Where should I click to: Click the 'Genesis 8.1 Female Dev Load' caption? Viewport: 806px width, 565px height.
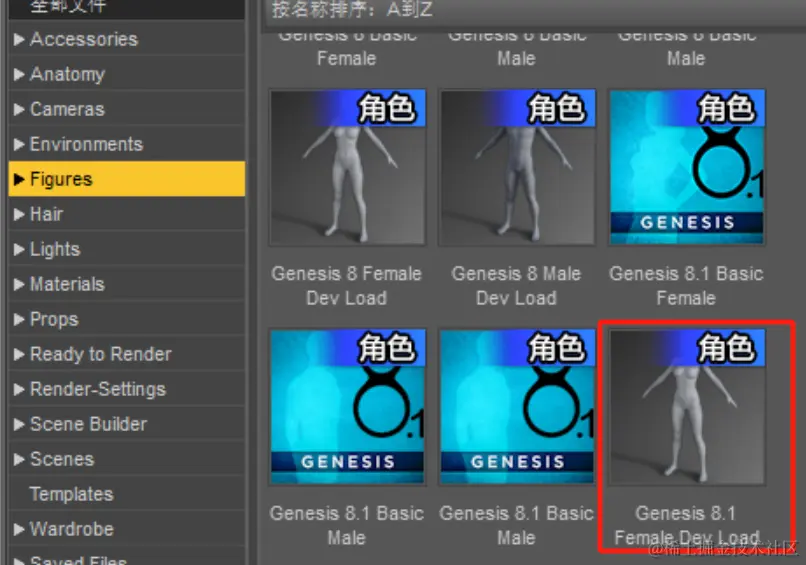point(687,525)
